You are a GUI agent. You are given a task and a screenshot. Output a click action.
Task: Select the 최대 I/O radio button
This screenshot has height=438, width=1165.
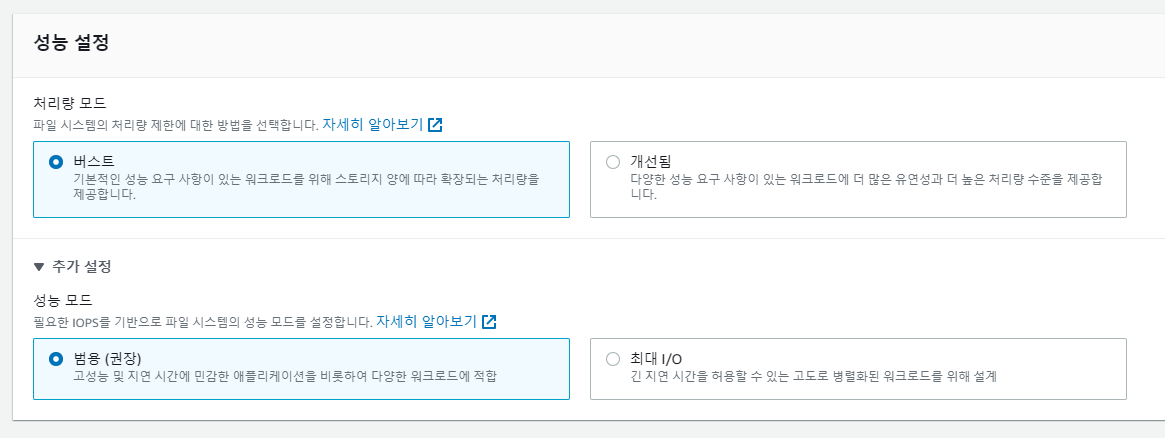612,359
